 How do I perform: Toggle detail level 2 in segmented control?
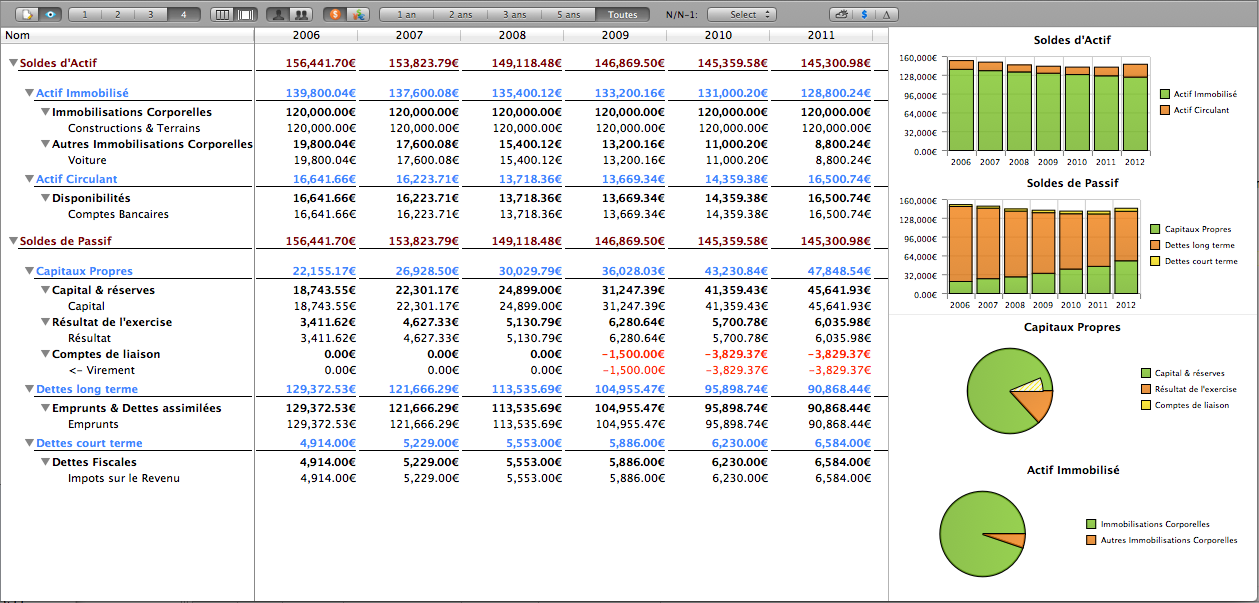click(x=119, y=15)
